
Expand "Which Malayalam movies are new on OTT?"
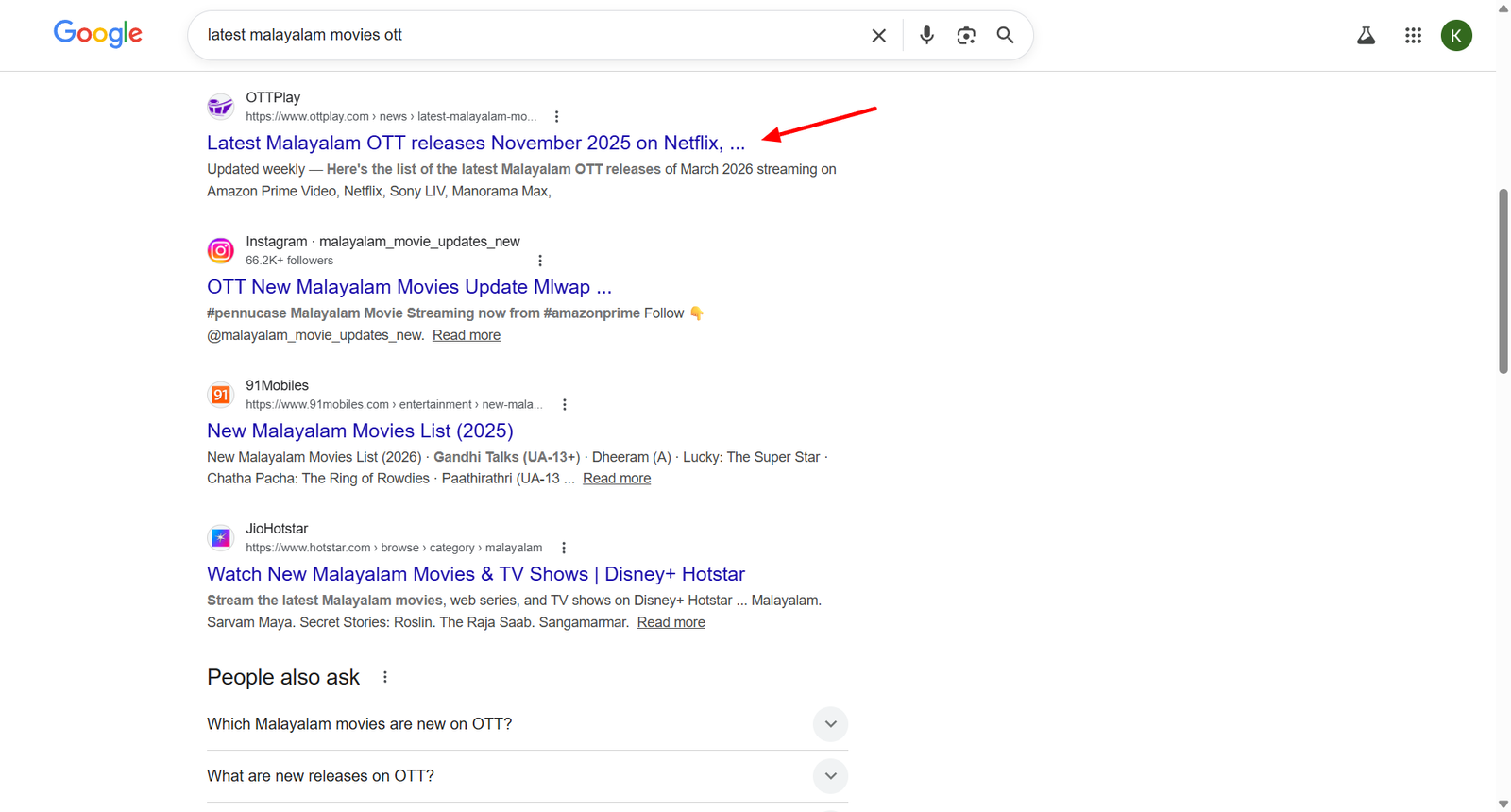pos(527,724)
